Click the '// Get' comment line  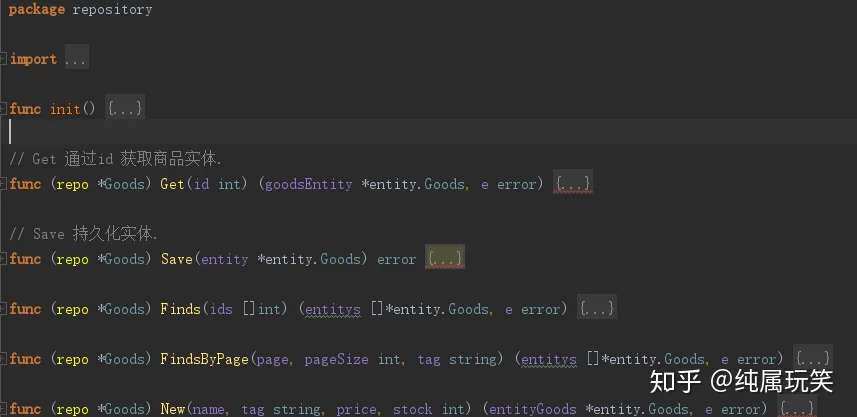tap(115, 159)
